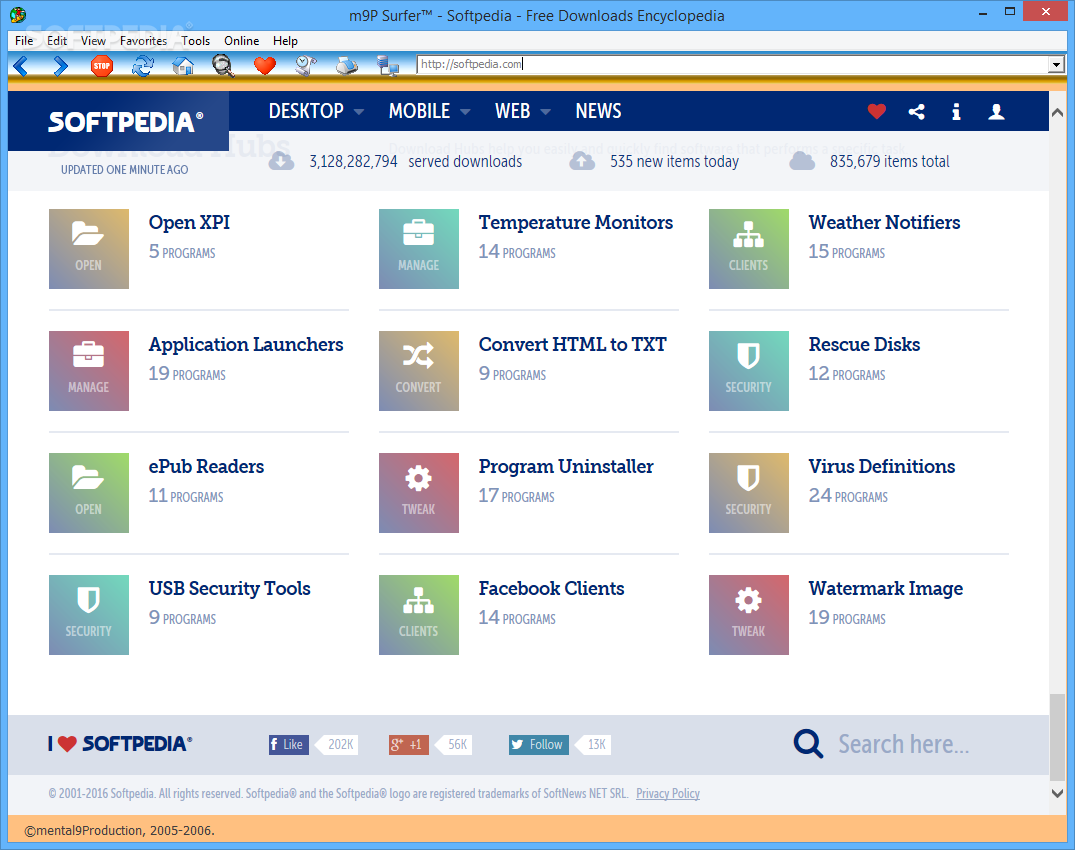Open the Help menu
Image resolution: width=1075 pixels, height=850 pixels.
click(285, 40)
